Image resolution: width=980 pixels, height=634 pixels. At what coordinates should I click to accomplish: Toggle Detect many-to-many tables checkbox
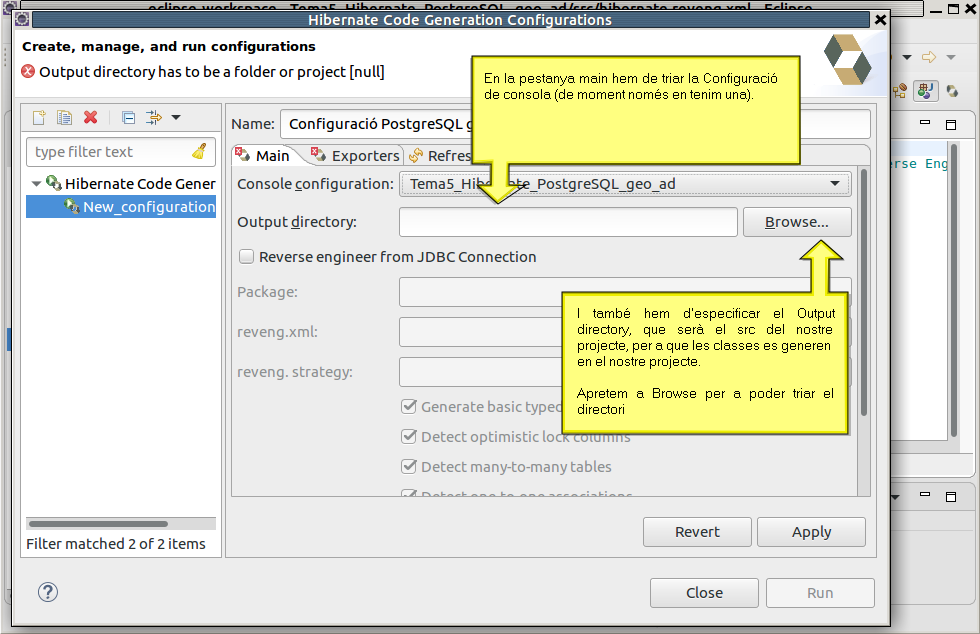point(409,466)
